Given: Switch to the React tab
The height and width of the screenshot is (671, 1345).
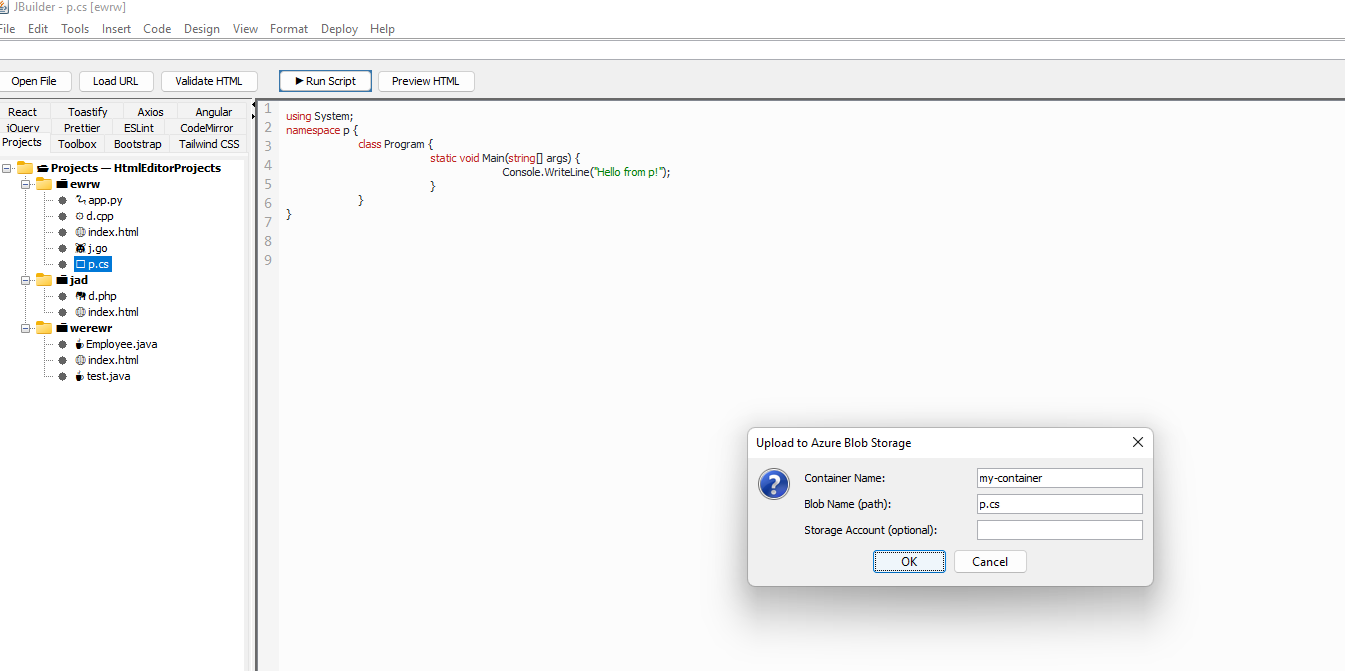Looking at the screenshot, I should (22, 112).
